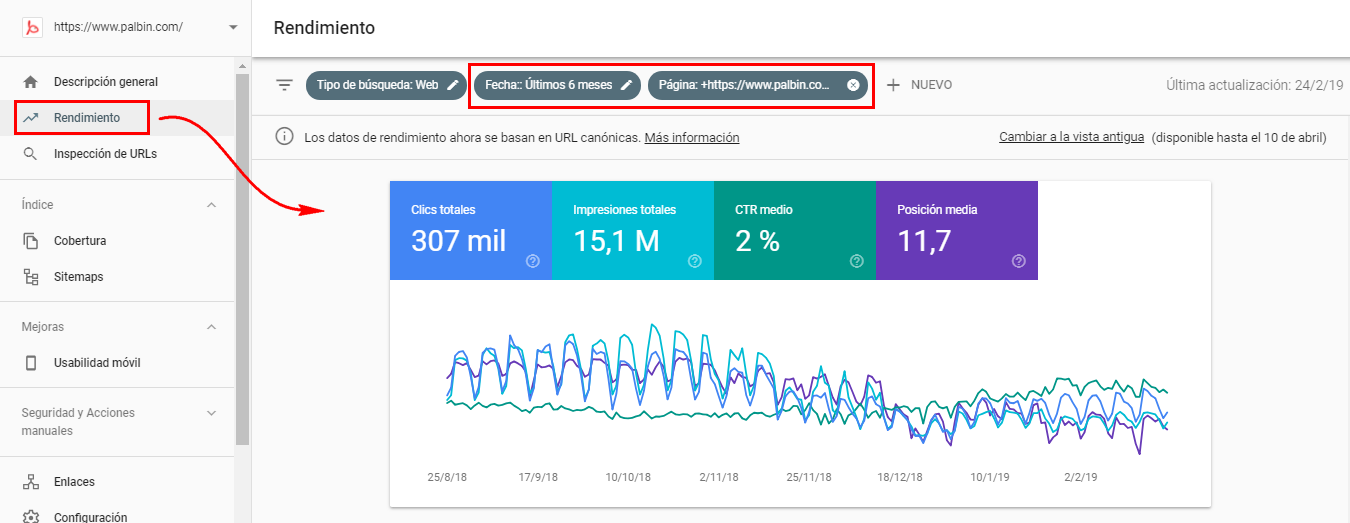The width and height of the screenshot is (1350, 523).
Task: Click the filter list icon
Action: pos(285,85)
